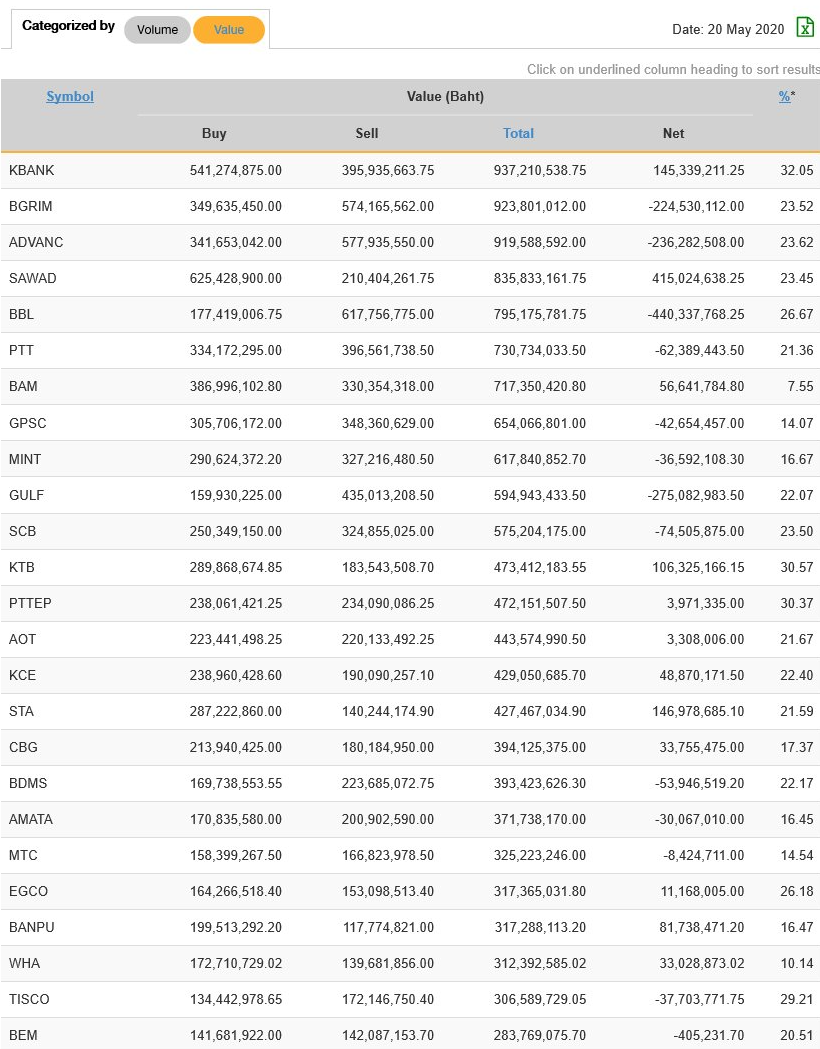Click the BANPU symbol

coord(32,927)
